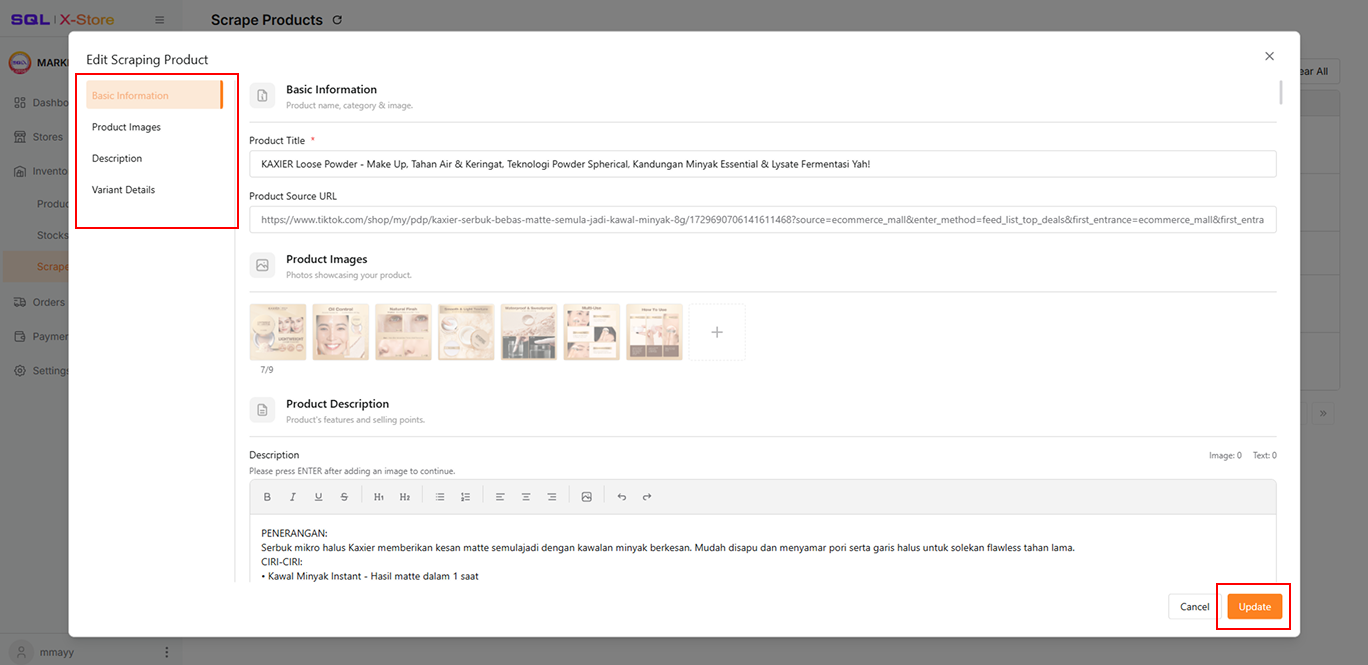
Task: Select the Smooth & Light Texture thumbnail
Action: click(x=466, y=332)
